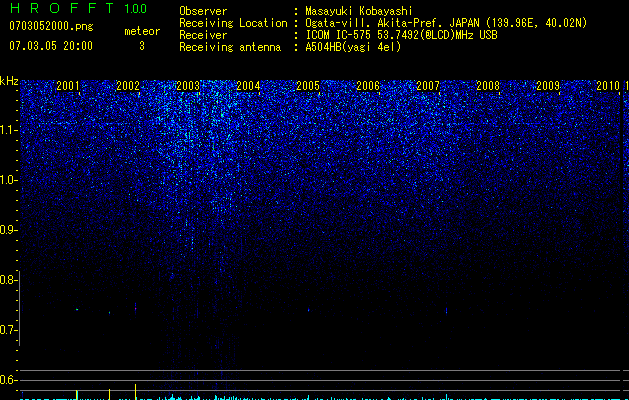Screen dimensions: 629x400
Task: Click antenna value A504HB(yagi 4el)
Action: [x=353, y=47]
